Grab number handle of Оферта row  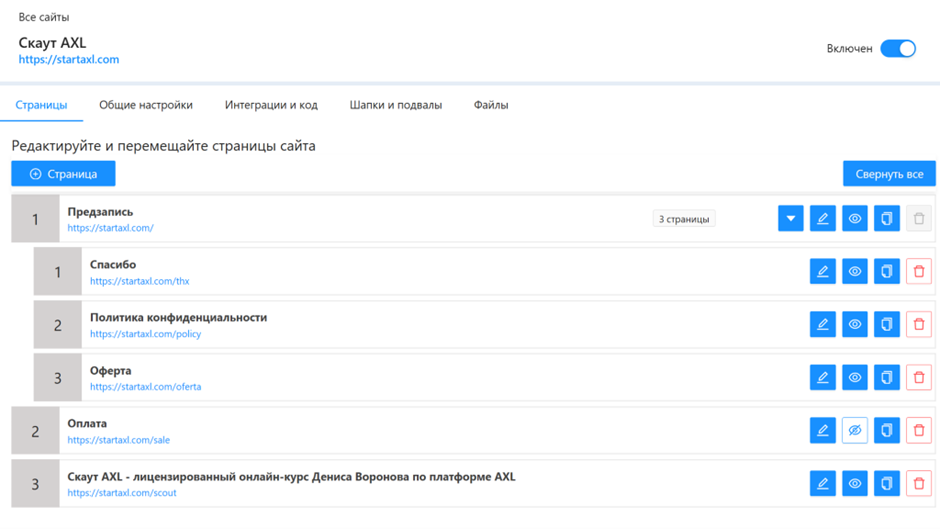(x=58, y=378)
